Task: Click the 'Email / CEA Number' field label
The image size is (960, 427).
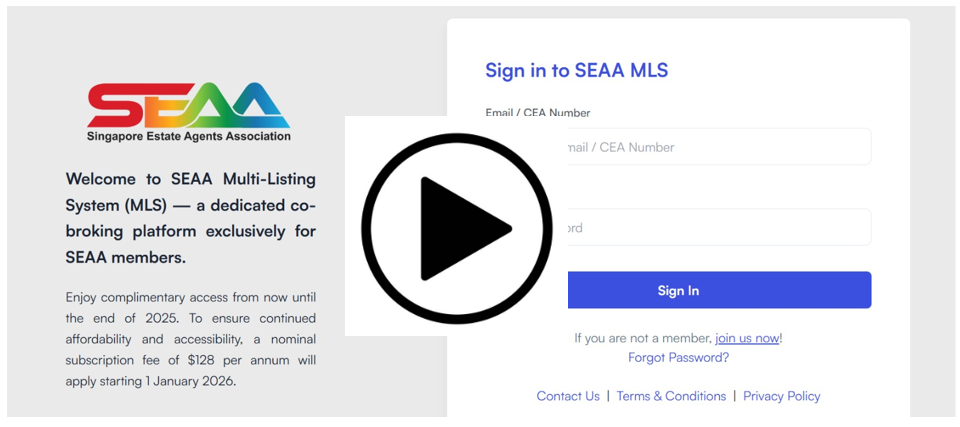Action: pyautogui.click(x=538, y=113)
